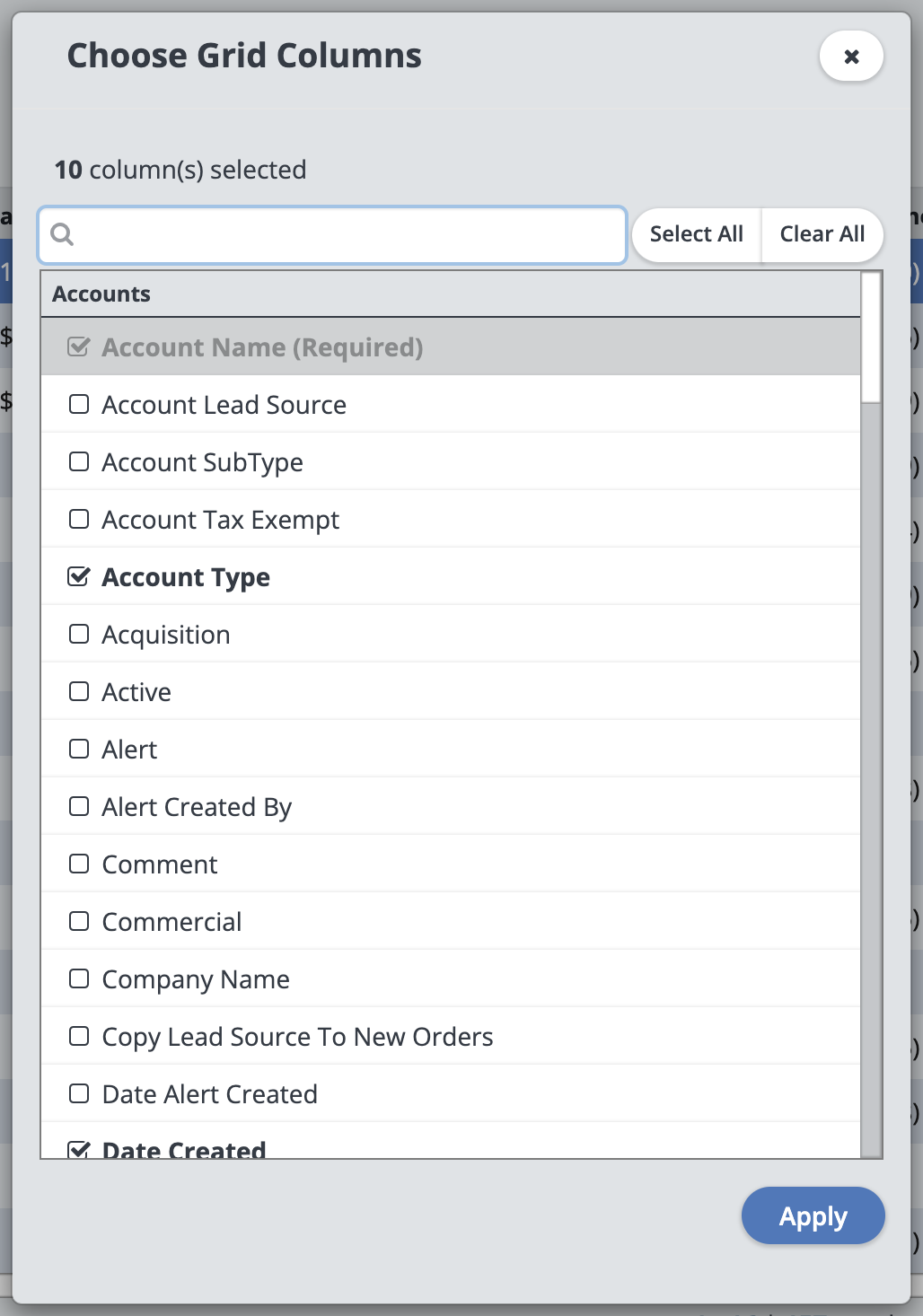Enable the Account SubType column
The height and width of the screenshot is (1316, 923).
point(79,462)
